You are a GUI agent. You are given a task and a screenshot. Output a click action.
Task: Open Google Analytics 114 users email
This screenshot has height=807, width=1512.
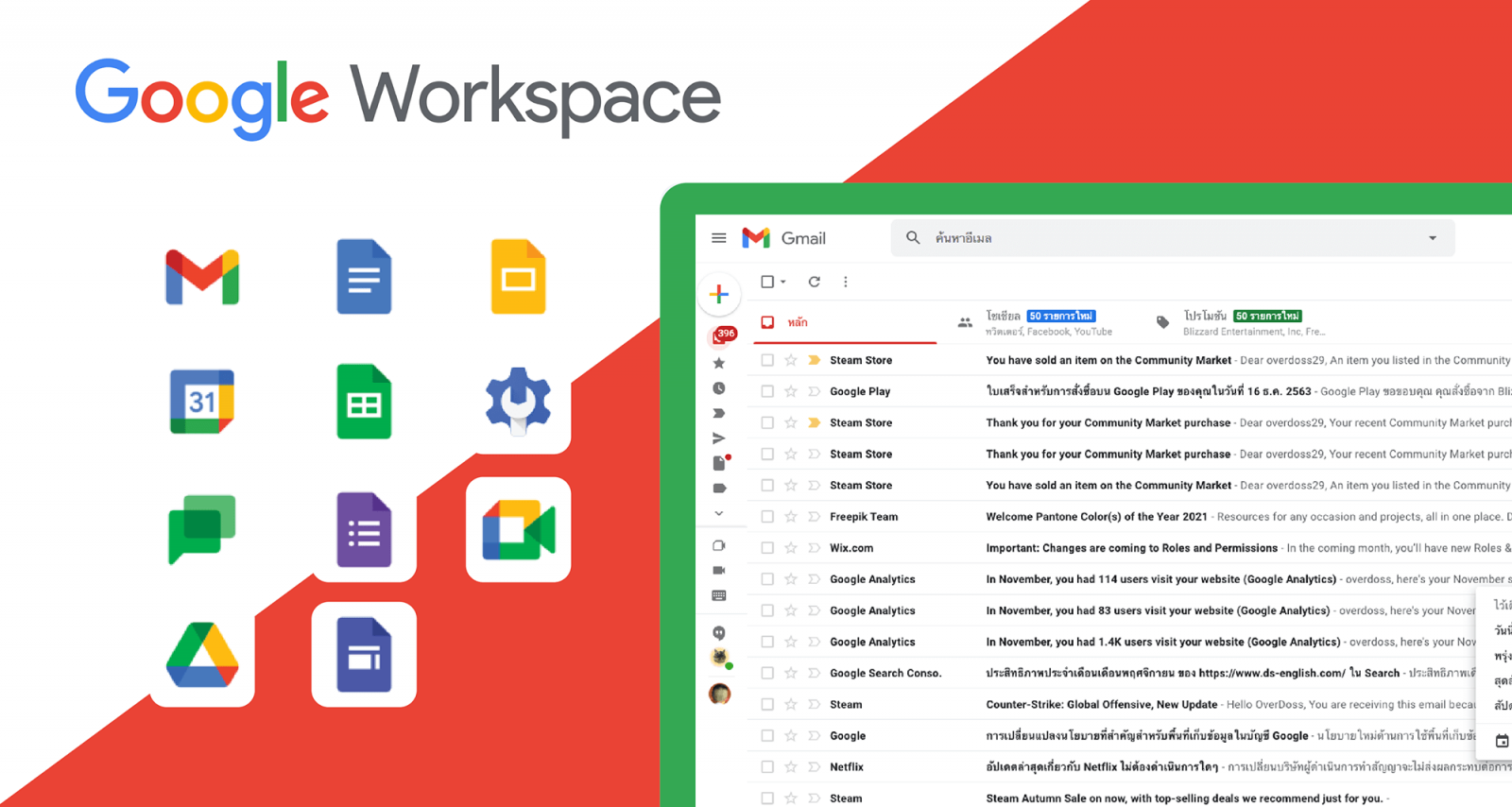1129,579
